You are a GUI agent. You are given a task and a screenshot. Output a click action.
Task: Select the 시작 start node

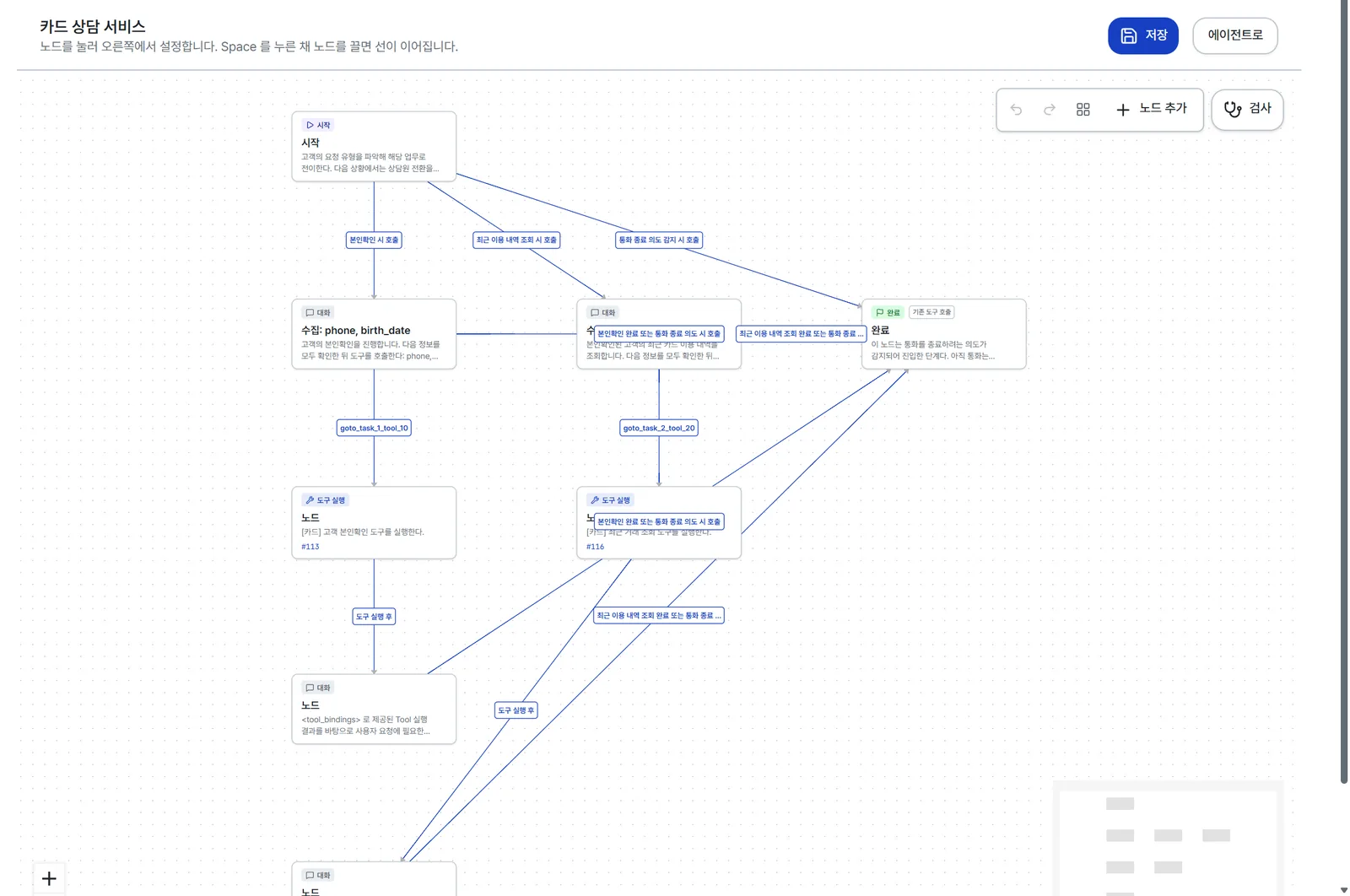point(374,146)
